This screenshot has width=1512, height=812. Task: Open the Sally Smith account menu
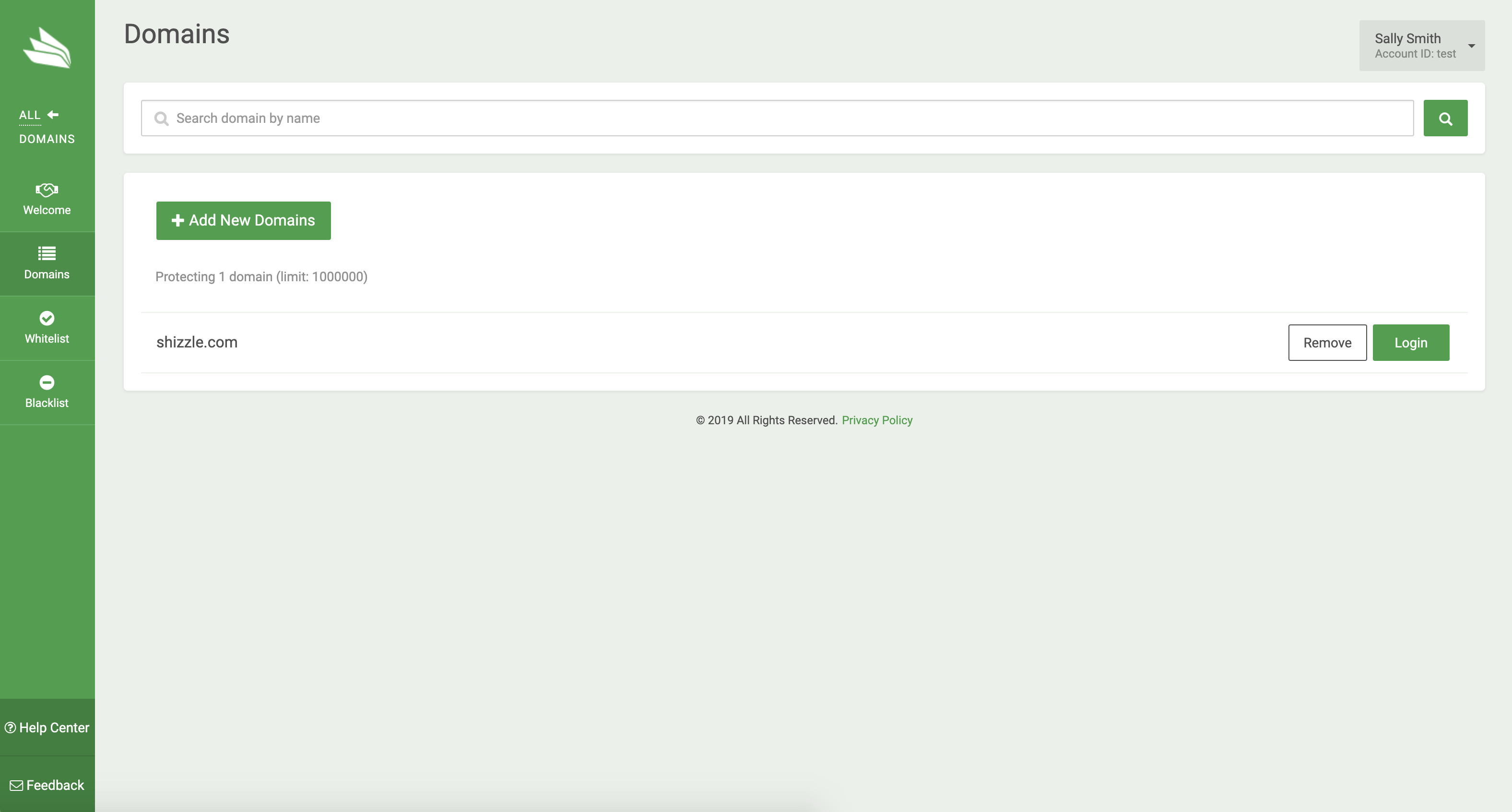1422,46
